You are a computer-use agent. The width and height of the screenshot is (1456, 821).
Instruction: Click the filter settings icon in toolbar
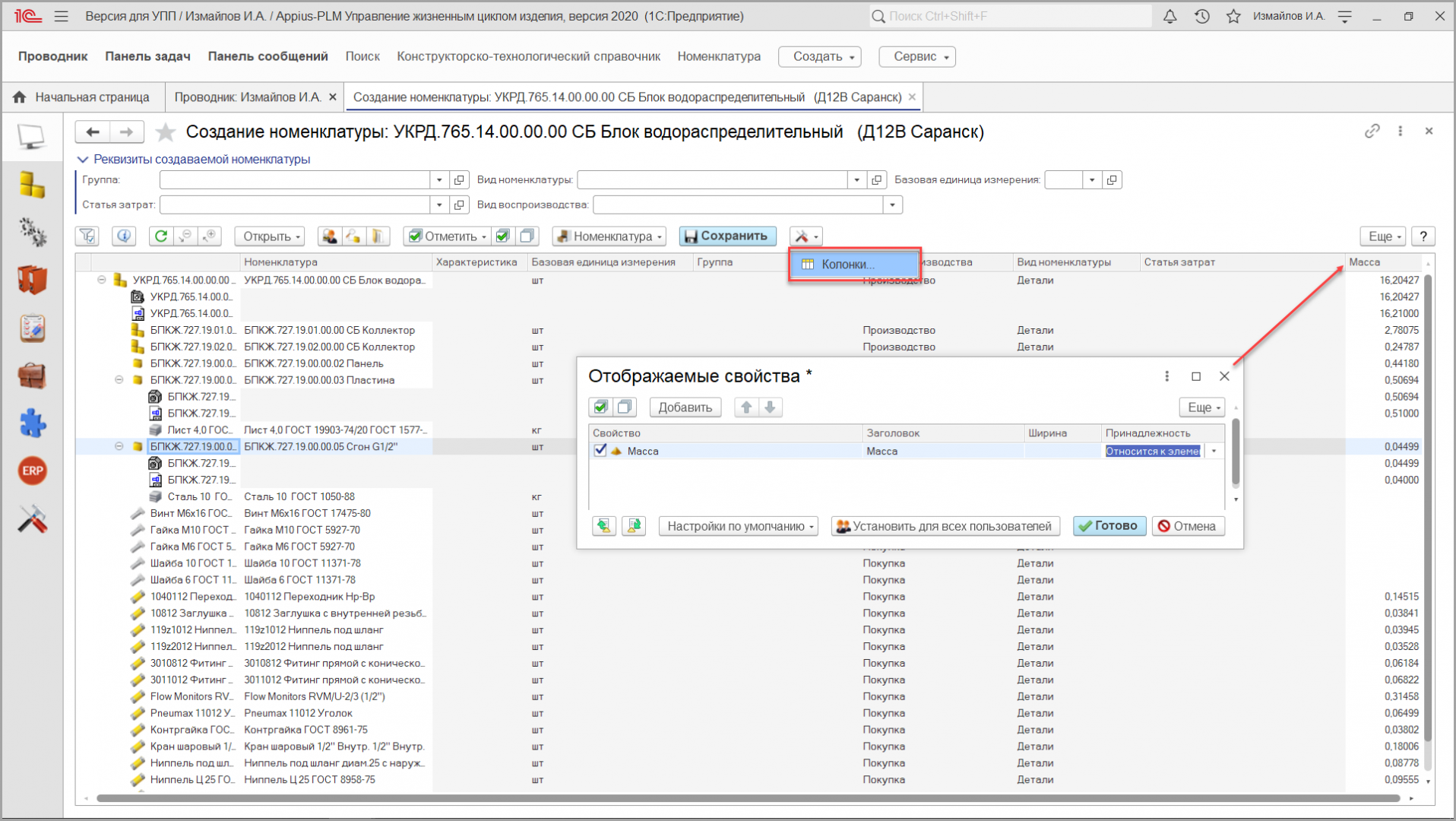[87, 236]
